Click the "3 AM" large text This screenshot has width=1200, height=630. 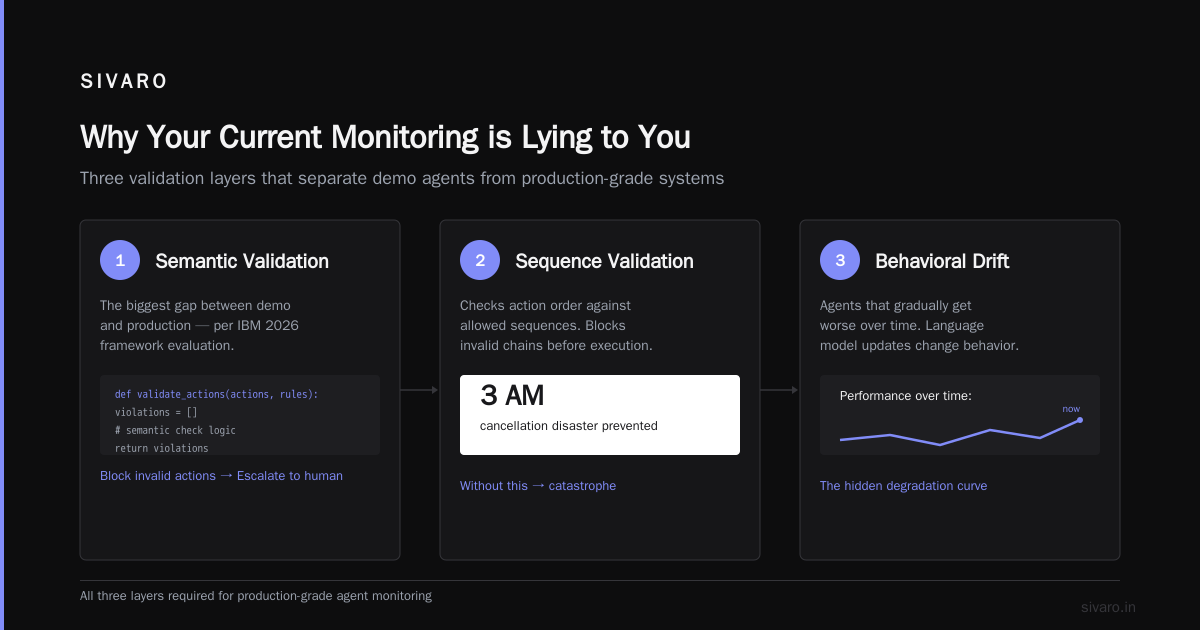512,396
